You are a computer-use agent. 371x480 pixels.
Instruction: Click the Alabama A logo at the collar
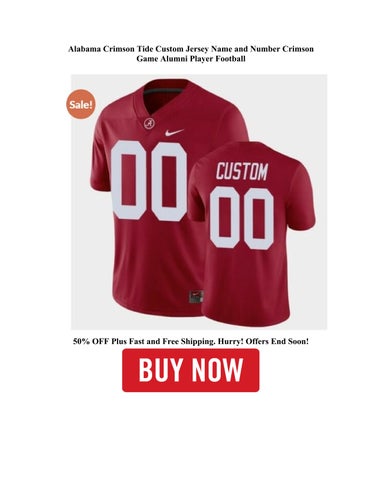tap(149, 124)
